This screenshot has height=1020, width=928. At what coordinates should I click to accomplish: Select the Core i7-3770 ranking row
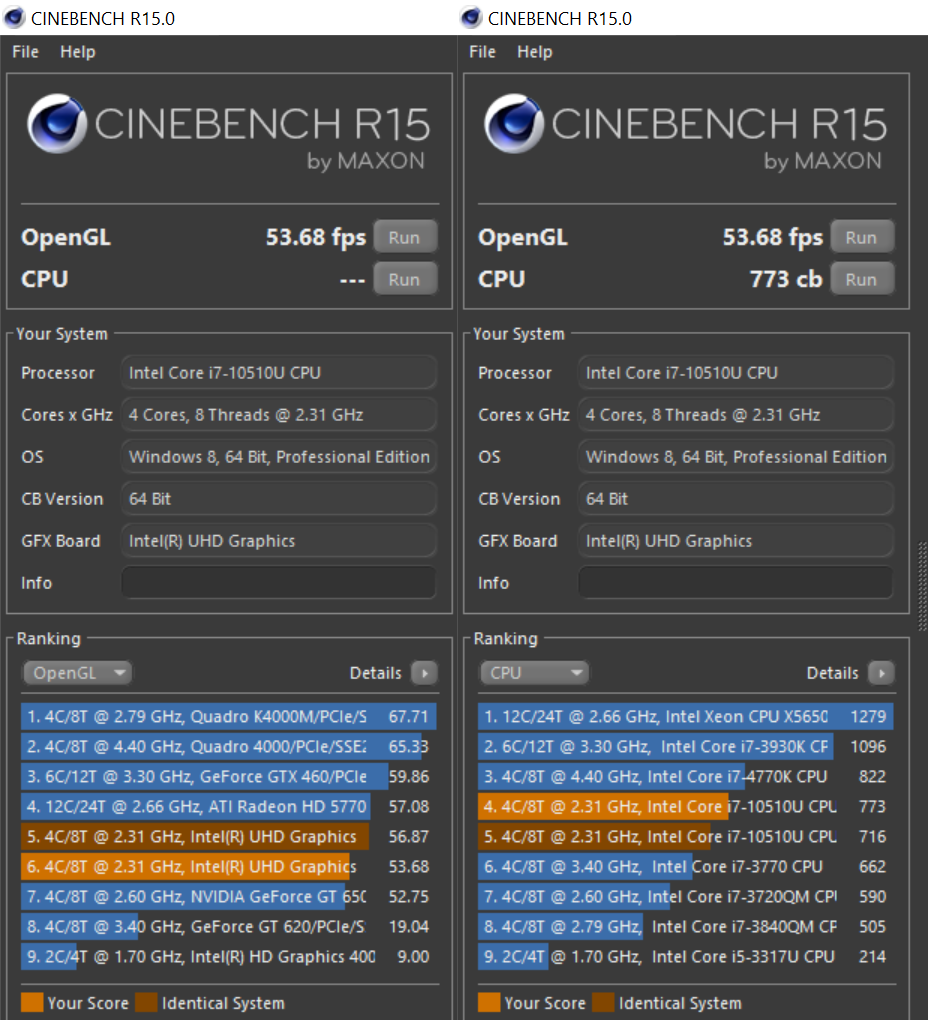coord(686,866)
